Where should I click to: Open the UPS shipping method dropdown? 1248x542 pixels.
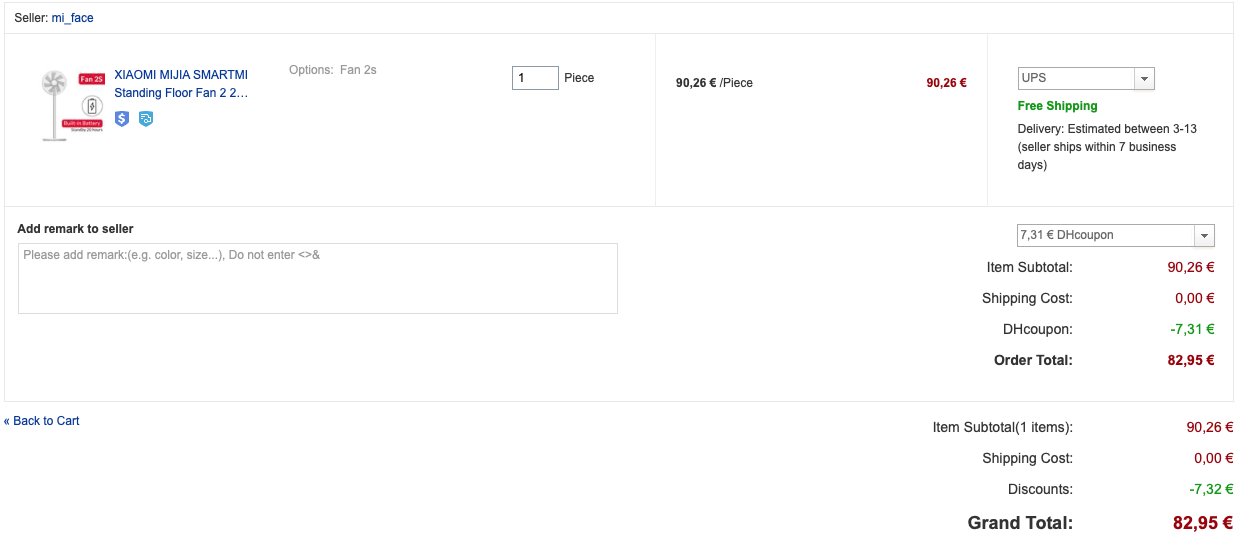1086,78
